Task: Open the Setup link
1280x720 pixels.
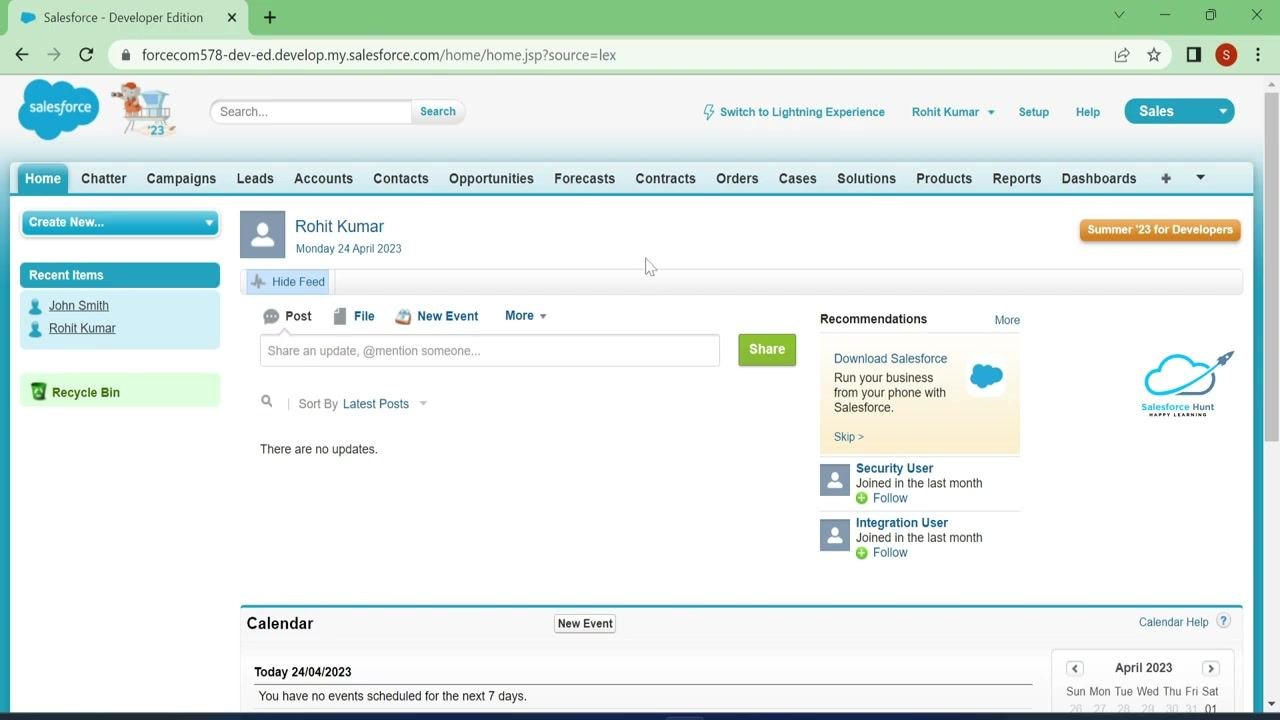Action: pyautogui.click(x=1034, y=112)
